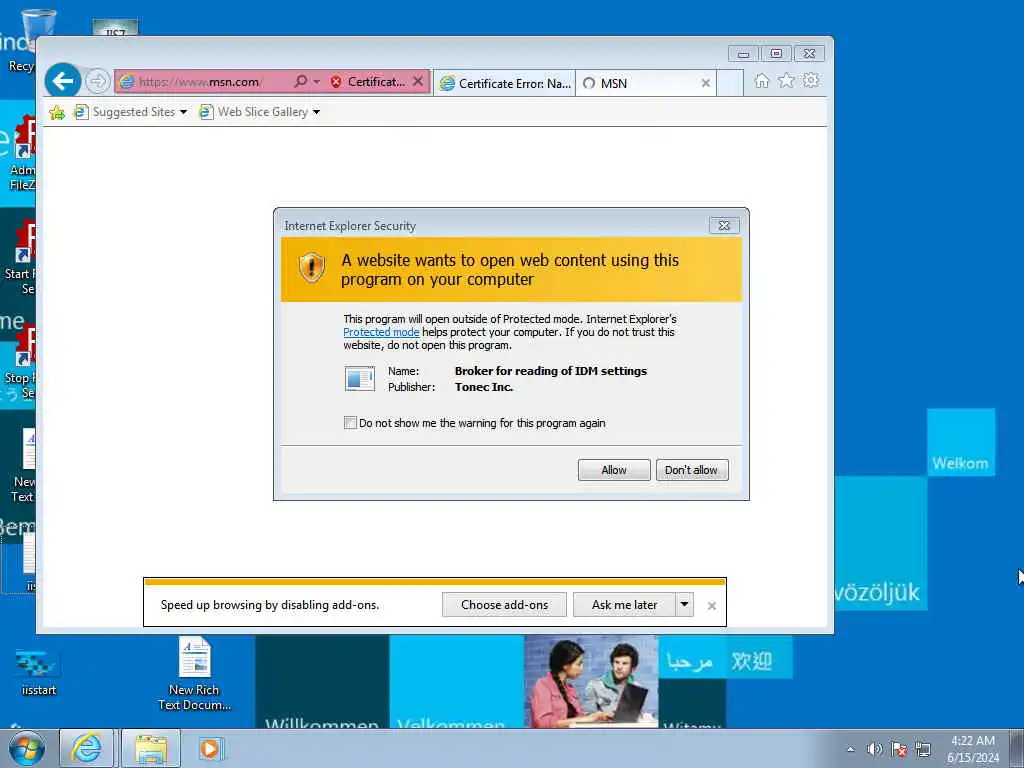Image resolution: width=1024 pixels, height=768 pixels.
Task: Close the Internet Explorer Security dialog
Action: point(724,225)
